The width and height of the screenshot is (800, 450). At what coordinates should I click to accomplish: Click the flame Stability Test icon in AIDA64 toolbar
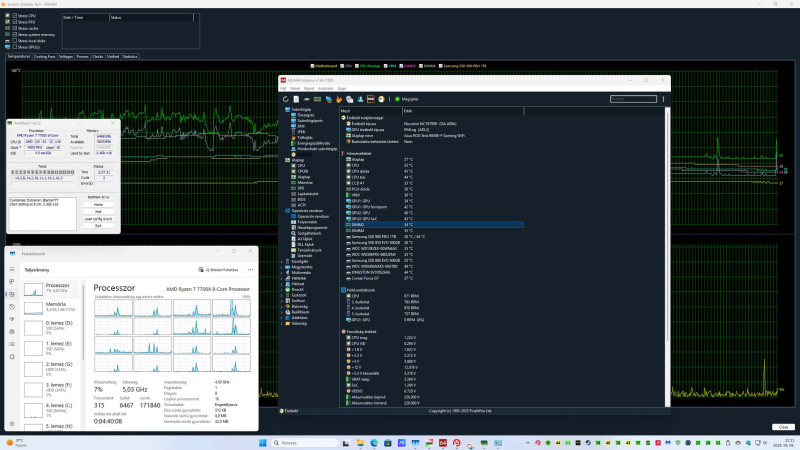click(339, 99)
